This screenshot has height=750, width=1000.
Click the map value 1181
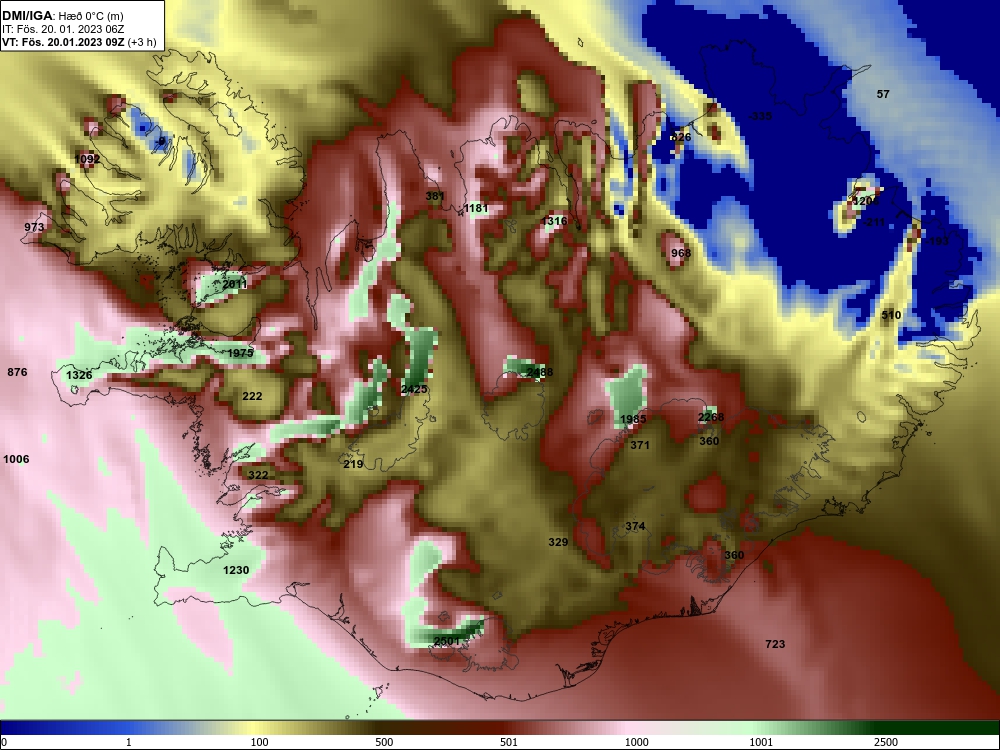click(x=476, y=208)
